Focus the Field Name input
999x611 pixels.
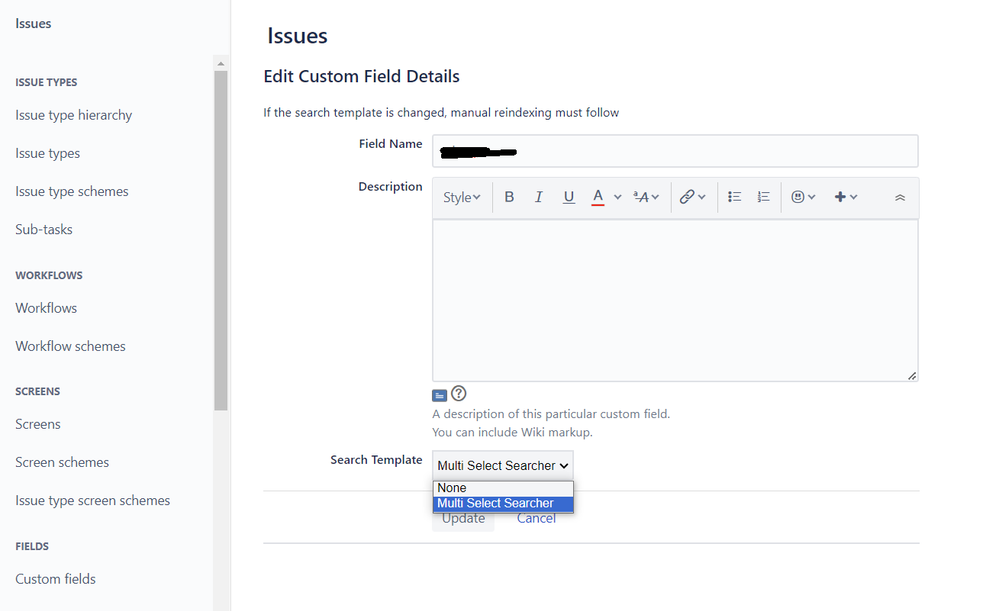point(675,151)
